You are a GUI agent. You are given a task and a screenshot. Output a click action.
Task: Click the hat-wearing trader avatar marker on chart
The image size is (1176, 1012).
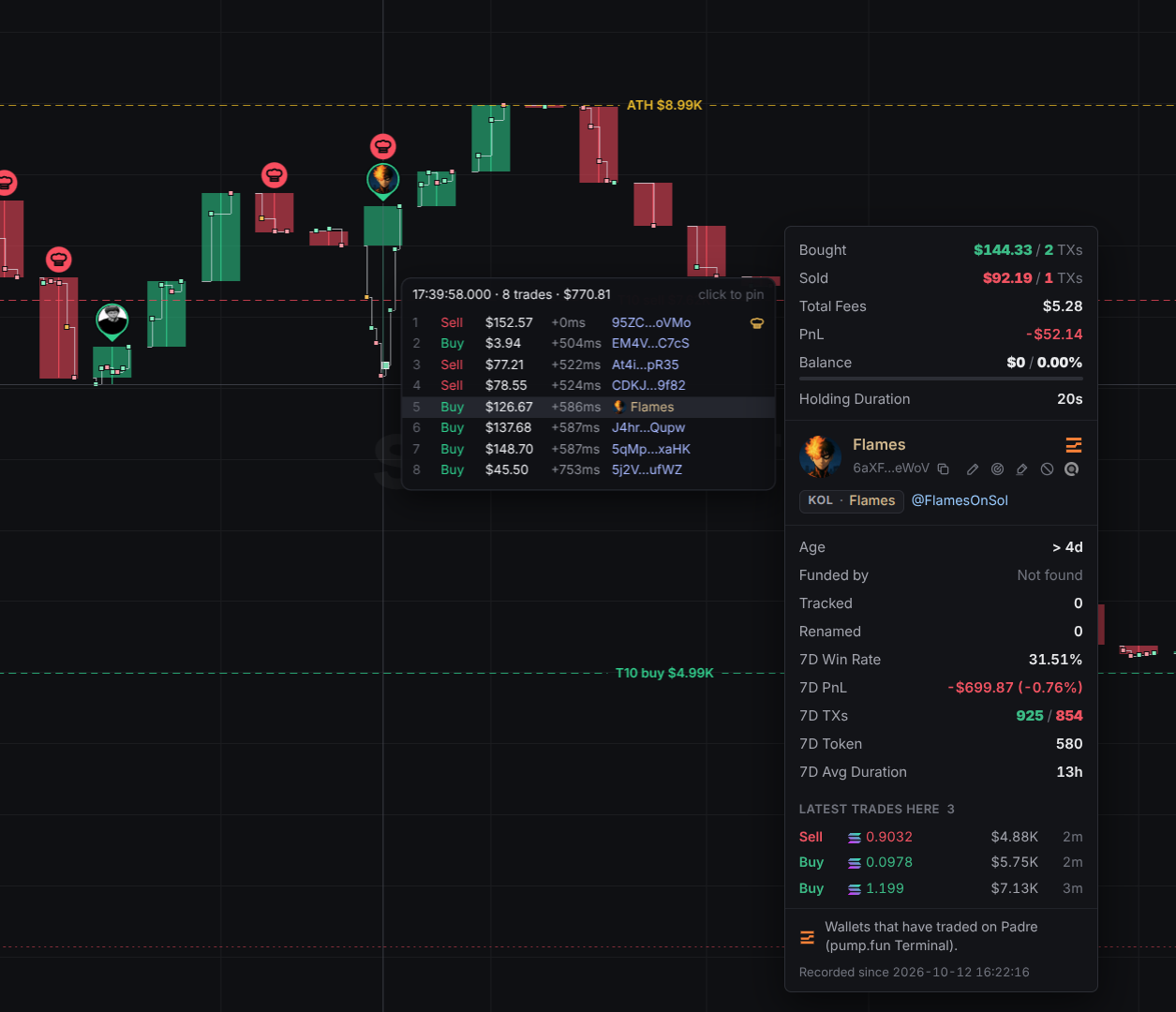click(x=112, y=320)
